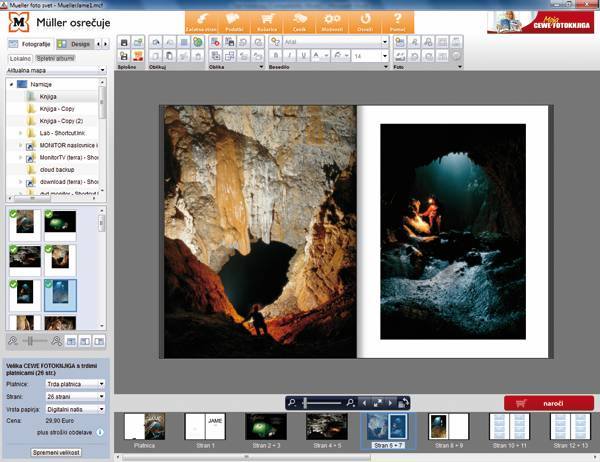The height and width of the screenshot is (462, 600).
Task: Click the Spremeni velikost button
Action: 56,452
